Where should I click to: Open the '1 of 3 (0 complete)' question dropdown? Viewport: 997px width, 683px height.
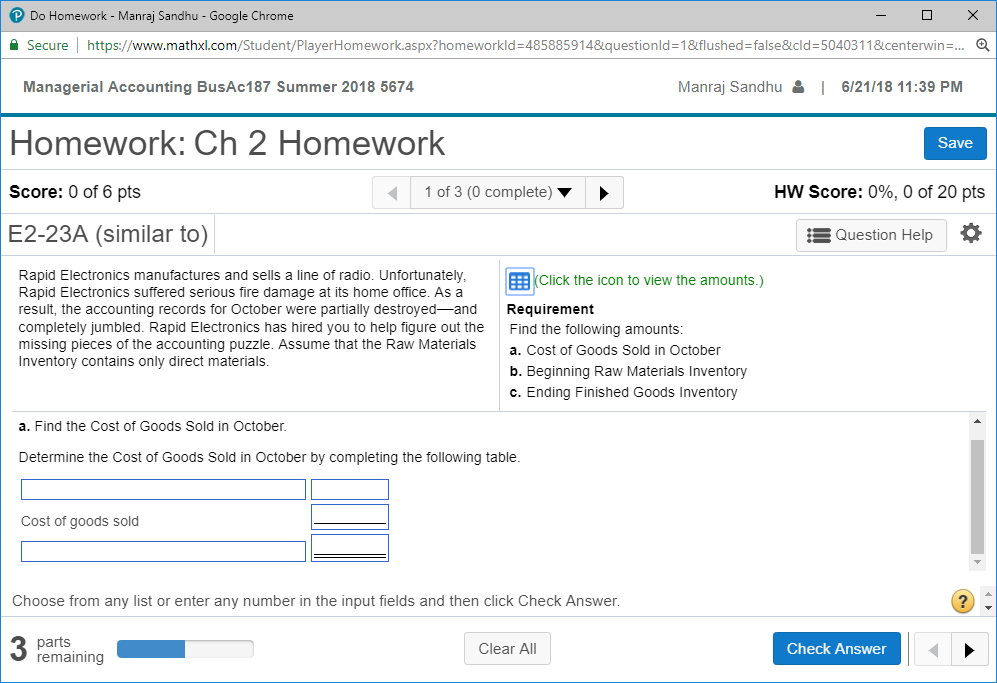(497, 192)
